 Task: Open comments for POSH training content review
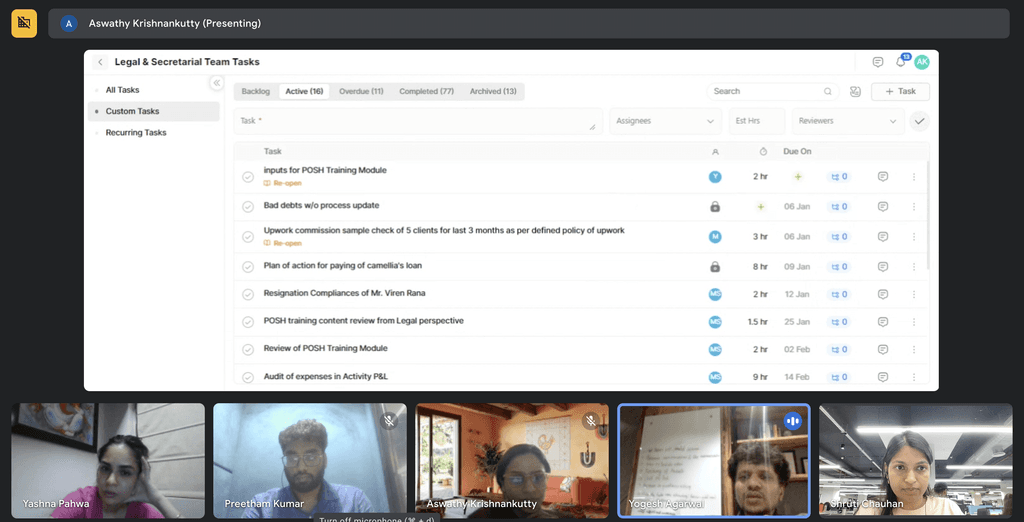tap(882, 321)
